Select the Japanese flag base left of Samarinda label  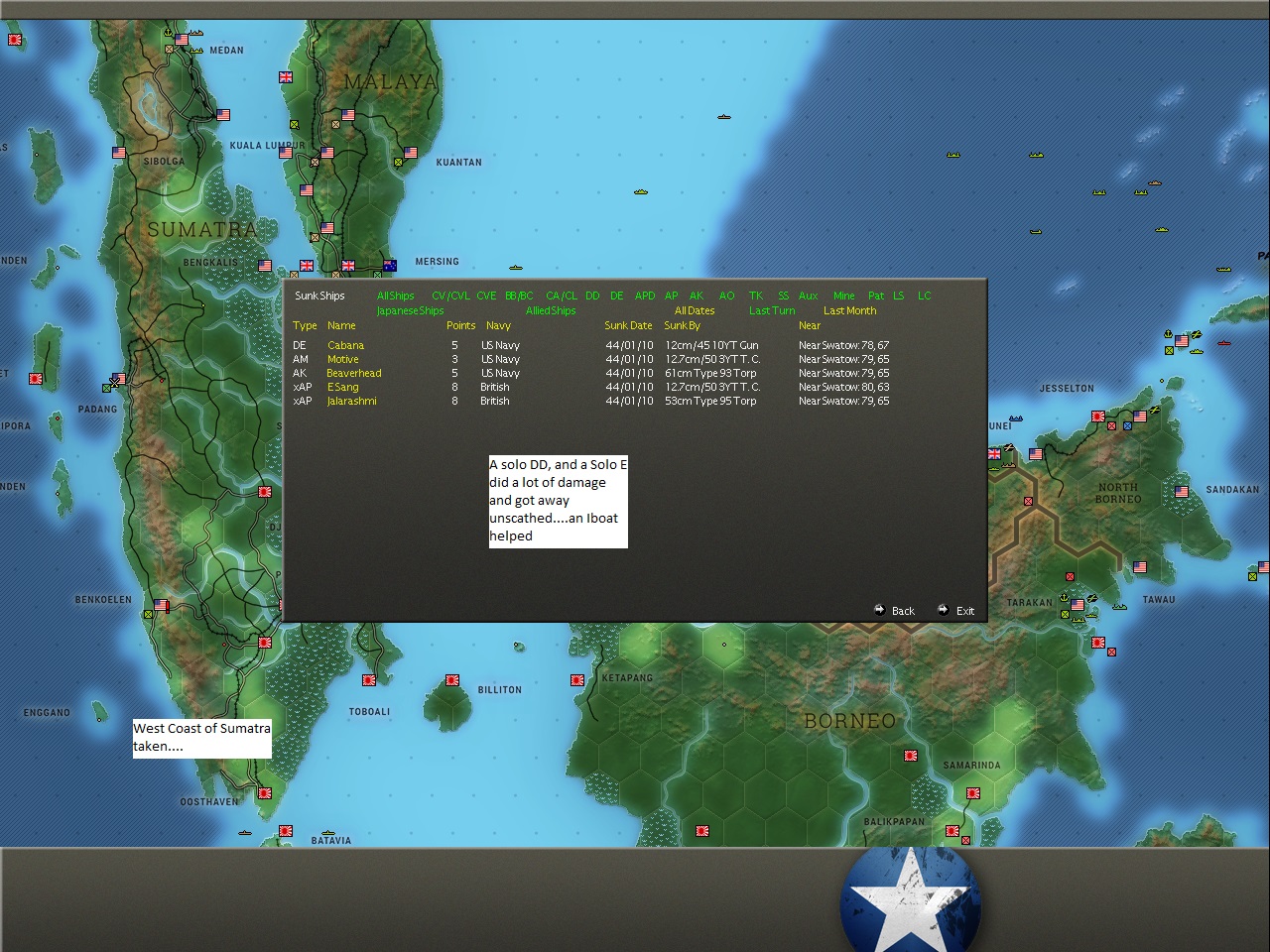tap(911, 756)
